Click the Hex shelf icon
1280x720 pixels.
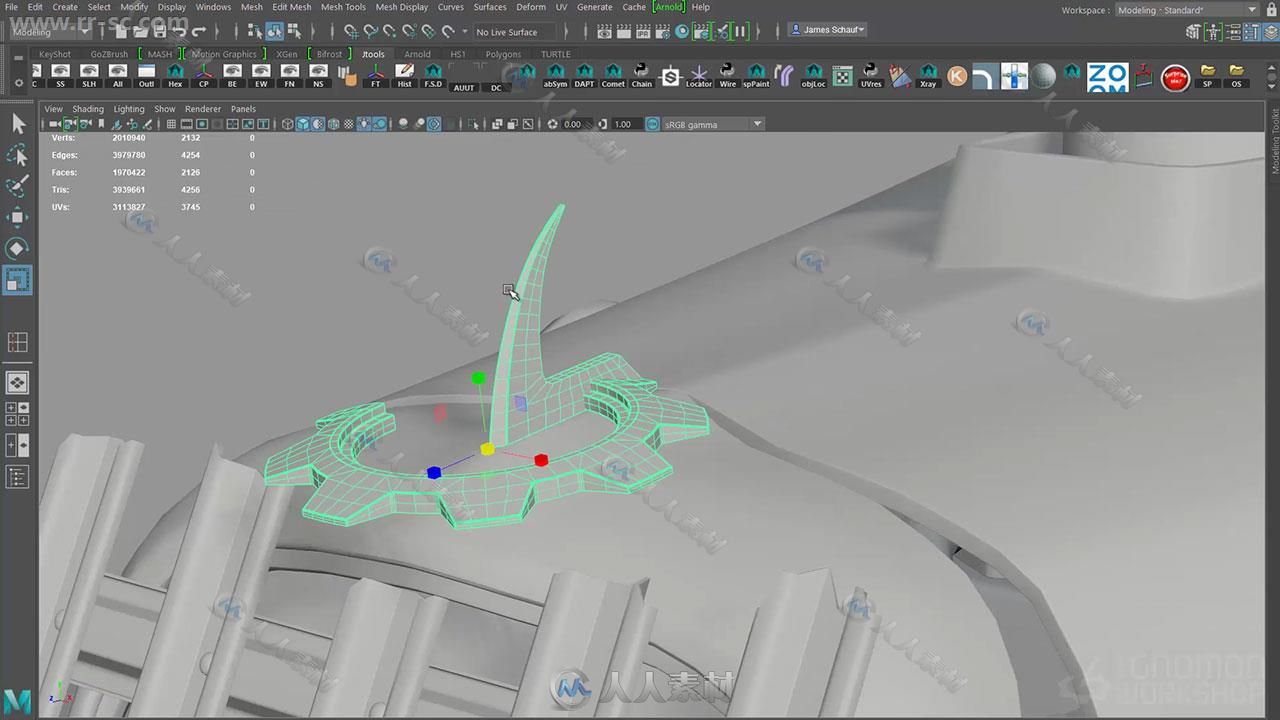point(175,76)
